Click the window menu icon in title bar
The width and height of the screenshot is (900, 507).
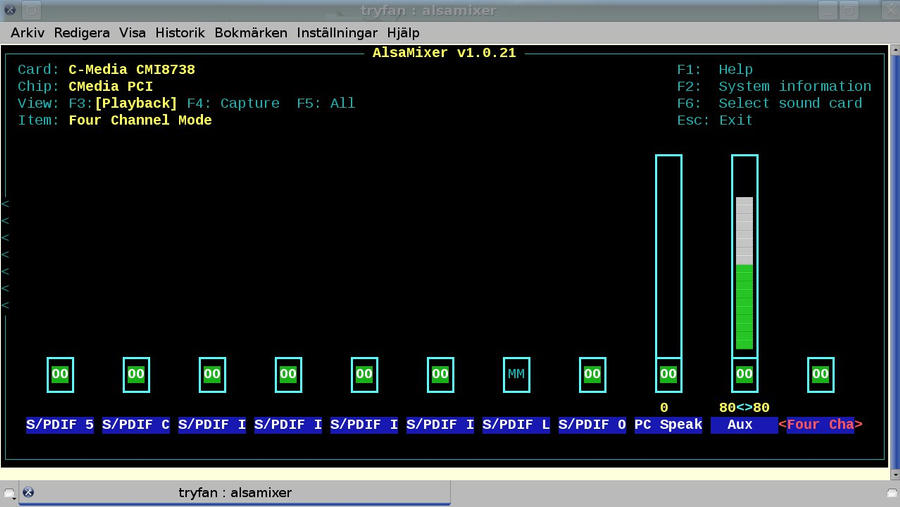pos(9,10)
